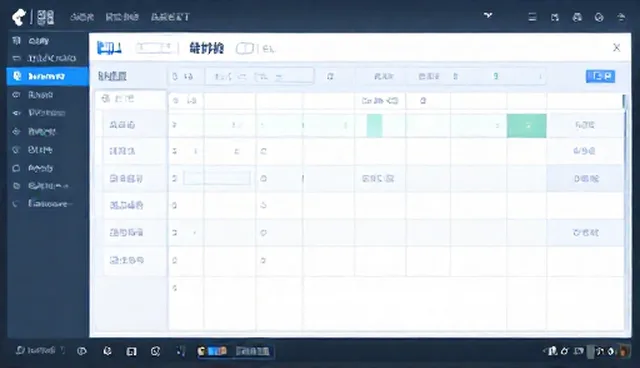Click the first item atop the left sidebar

tap(31, 40)
